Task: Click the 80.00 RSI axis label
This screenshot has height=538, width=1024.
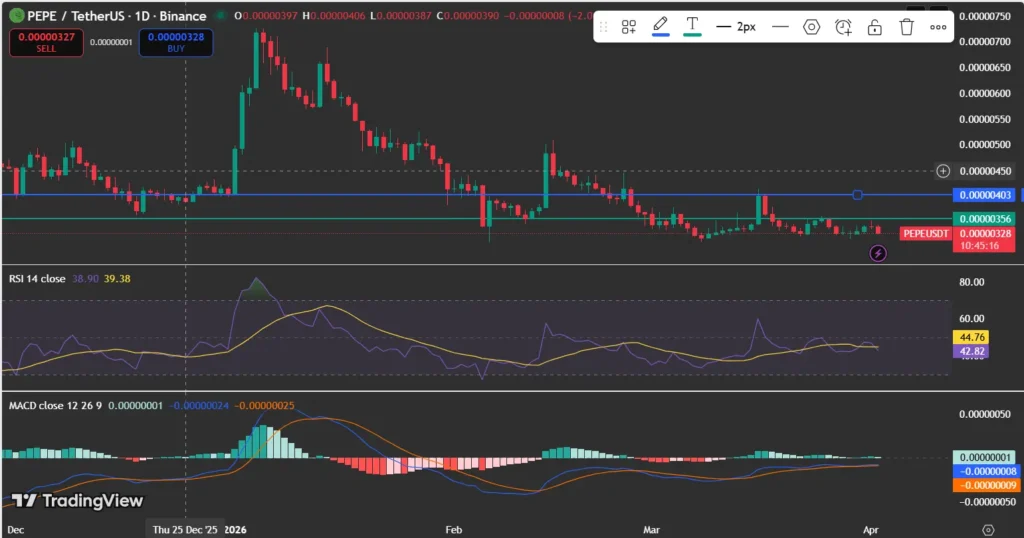Action: [x=972, y=282]
